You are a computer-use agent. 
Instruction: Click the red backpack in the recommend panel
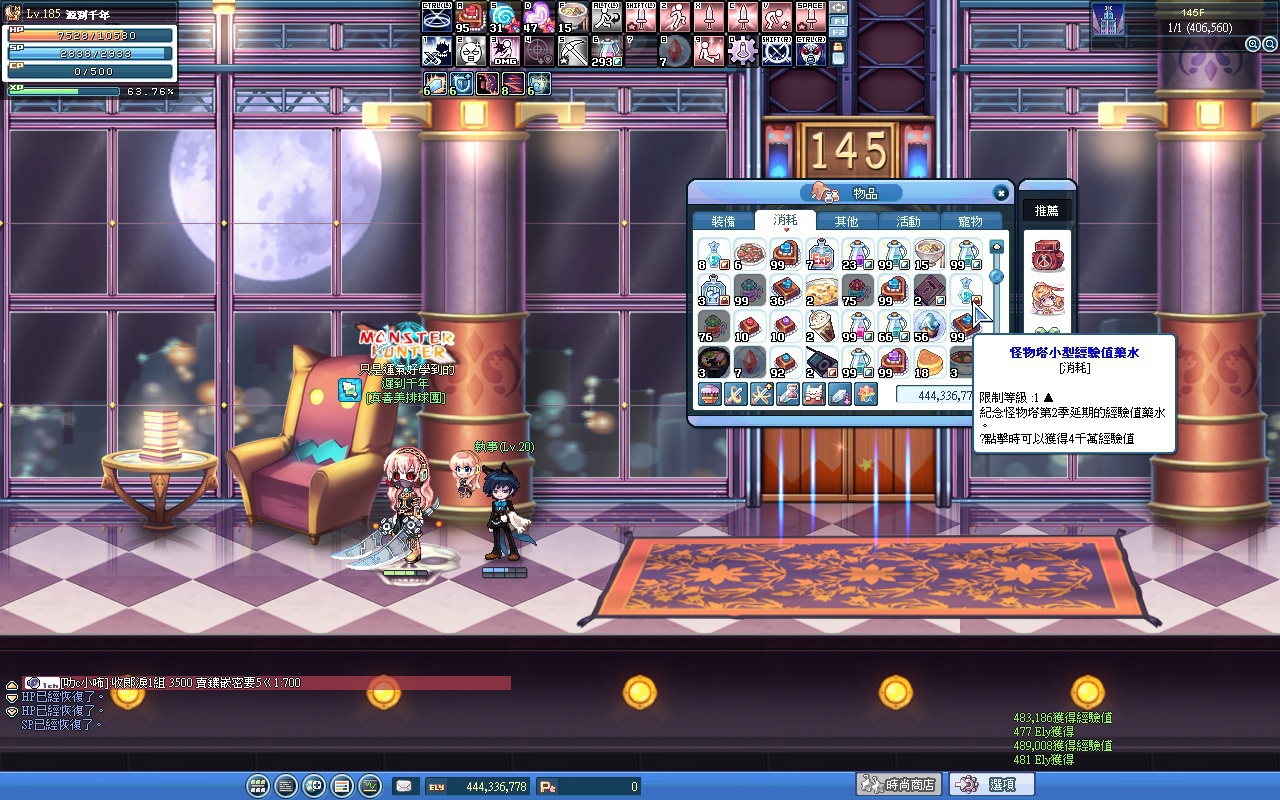1047,255
